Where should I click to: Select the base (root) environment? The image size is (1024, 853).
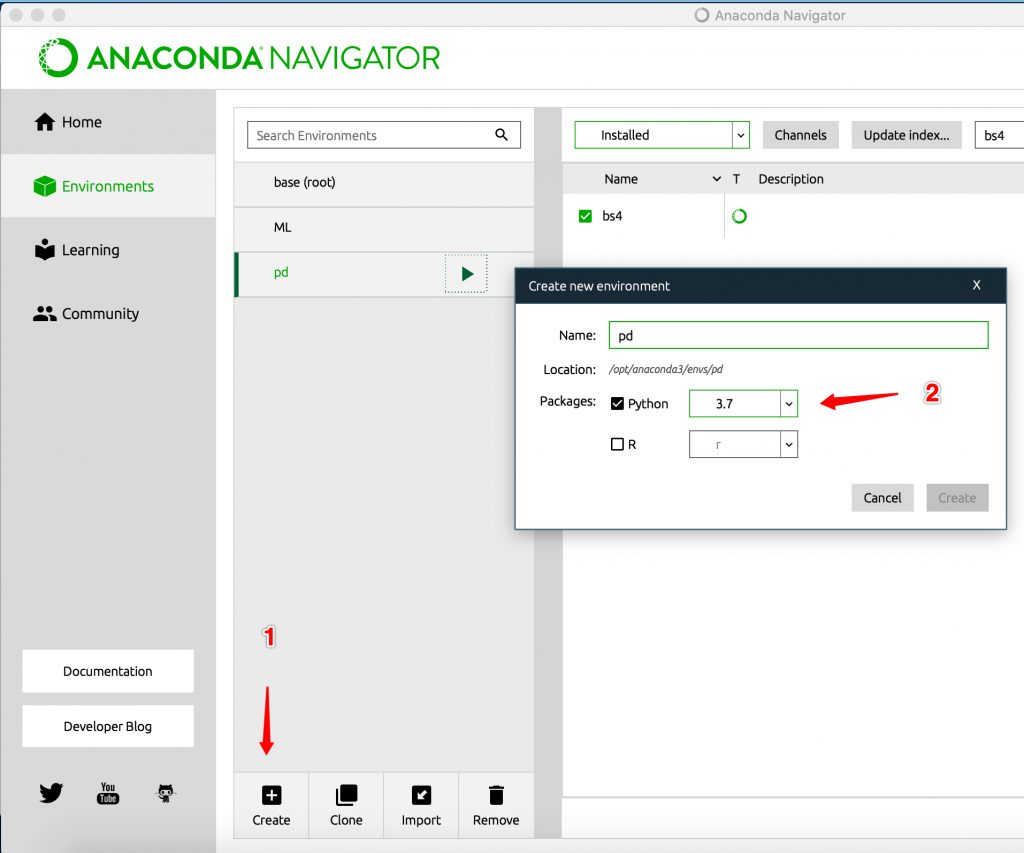pos(384,185)
